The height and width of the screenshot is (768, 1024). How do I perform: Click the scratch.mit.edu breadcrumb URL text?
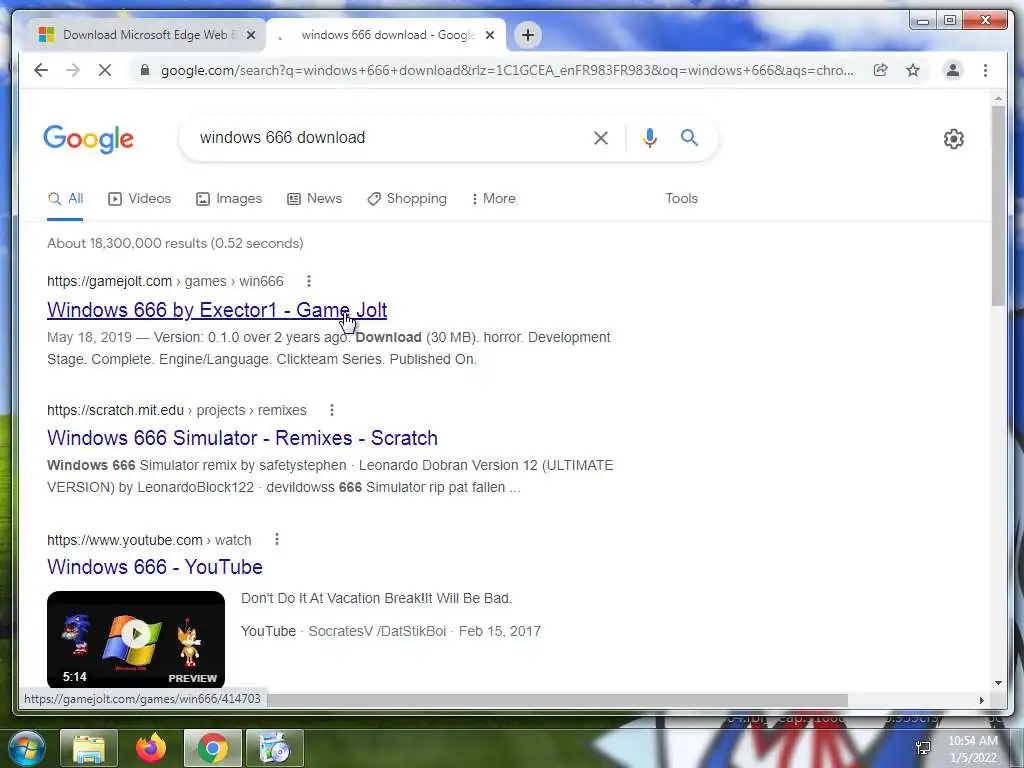tap(176, 410)
